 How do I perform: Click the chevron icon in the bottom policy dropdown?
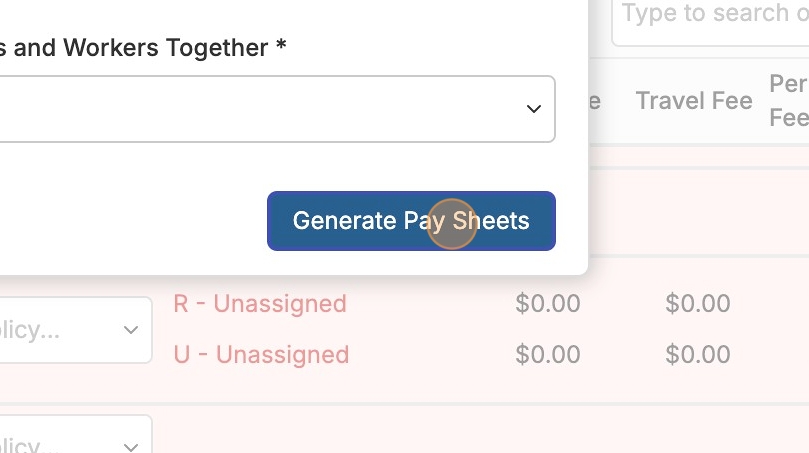pos(131,446)
